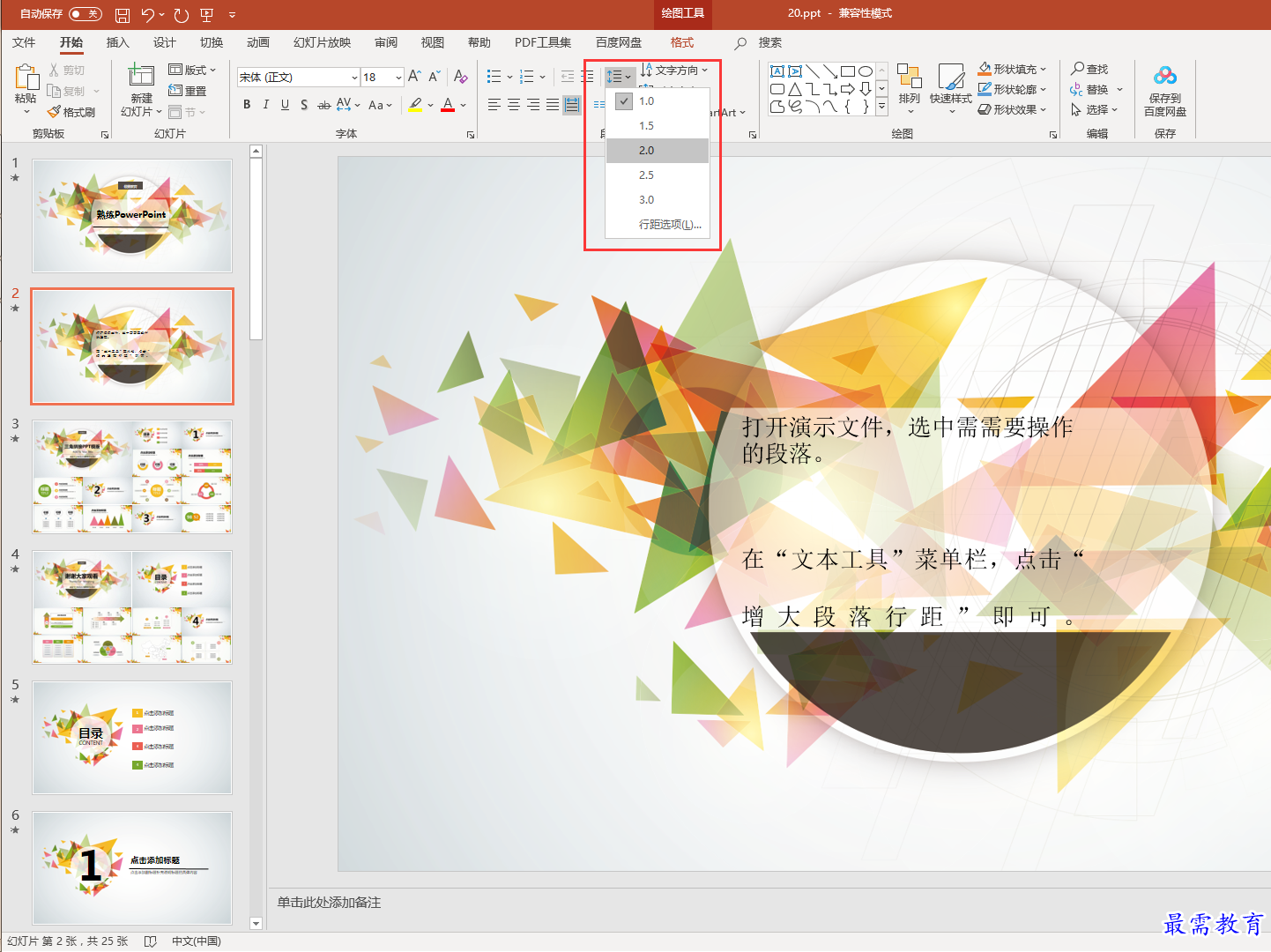Viewport: 1271px width, 952px height.
Task: Switch to the 动画 Animations tab
Action: 257,42
